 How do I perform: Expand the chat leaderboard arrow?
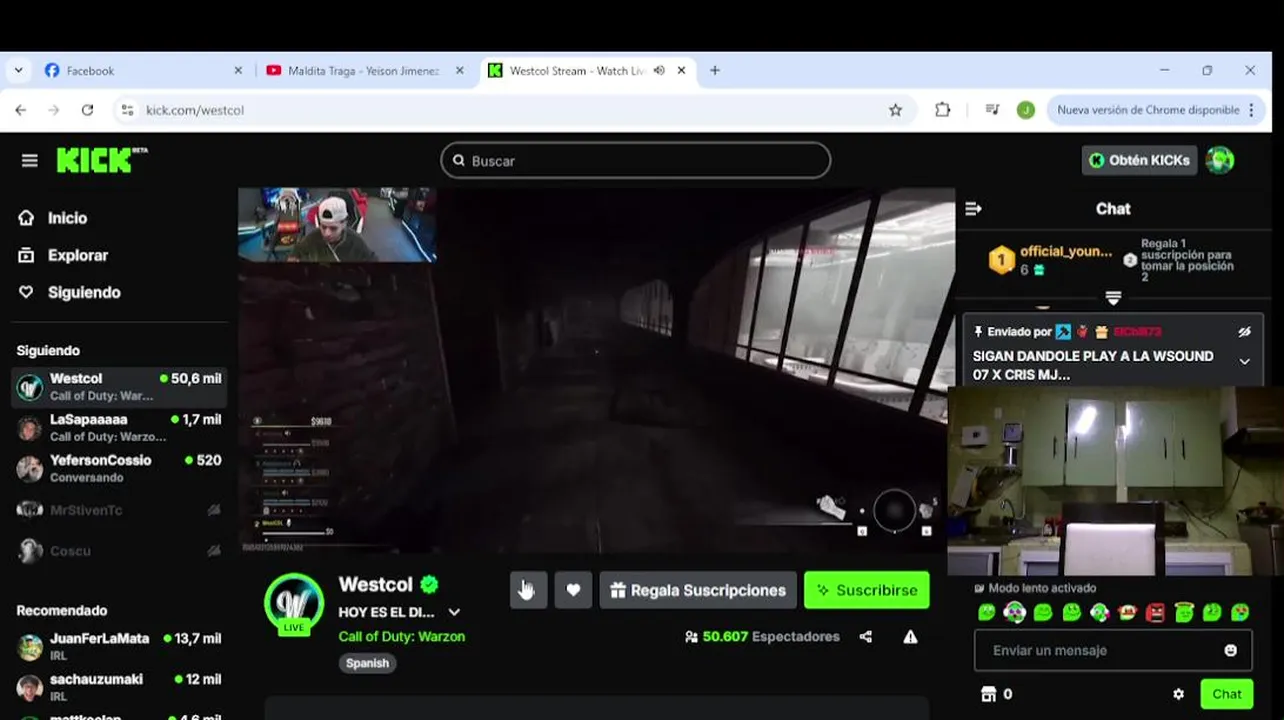[1113, 298]
